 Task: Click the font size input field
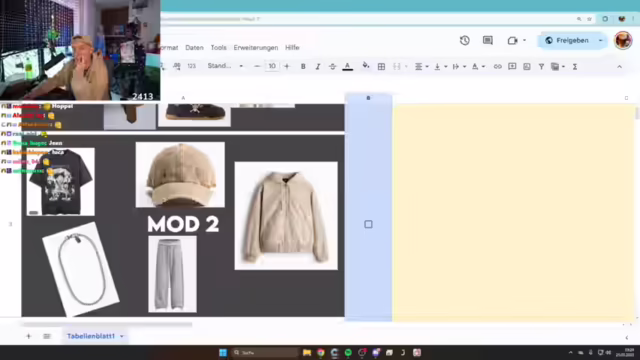272,66
